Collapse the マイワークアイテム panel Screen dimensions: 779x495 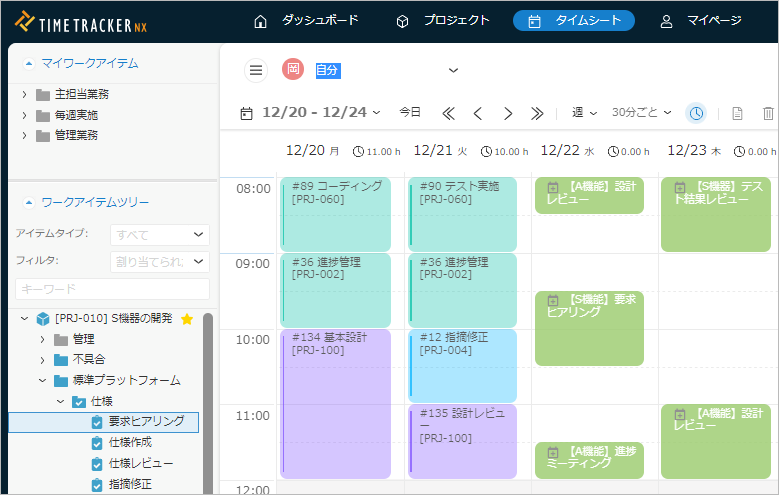click(x=28, y=63)
